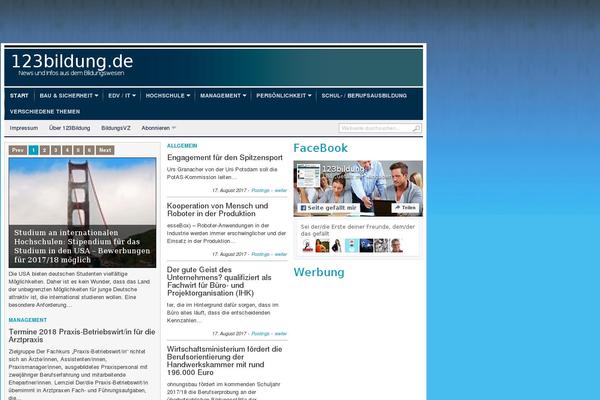
Task: Click weiter under Kooperation von Mensch article
Action: (281, 254)
